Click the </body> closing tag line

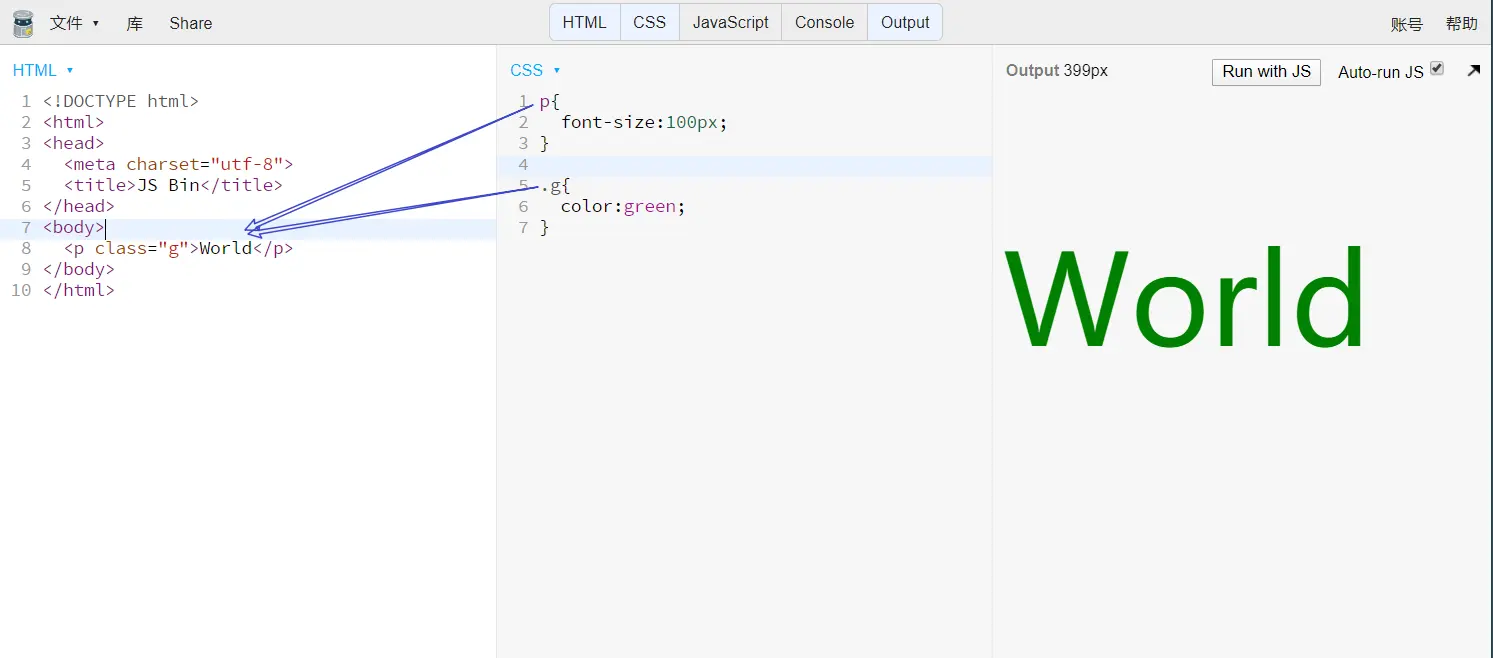tap(78, 269)
